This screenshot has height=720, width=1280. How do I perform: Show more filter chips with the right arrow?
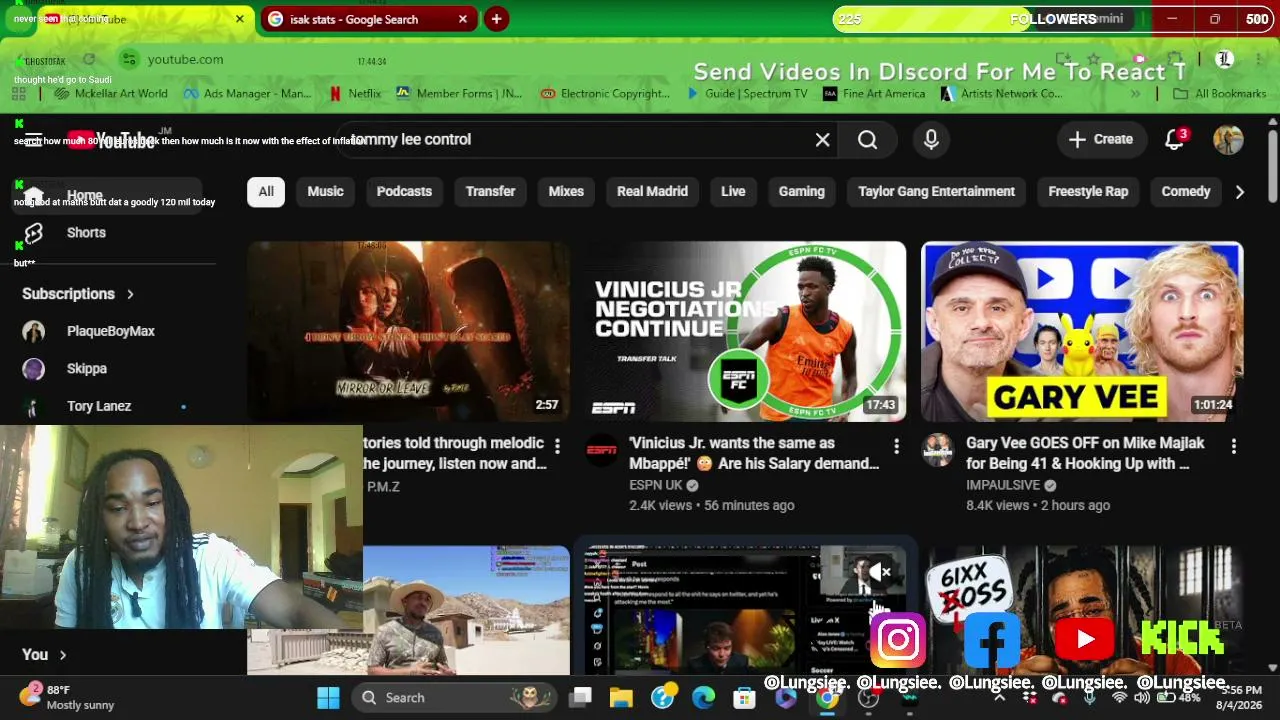(1239, 192)
